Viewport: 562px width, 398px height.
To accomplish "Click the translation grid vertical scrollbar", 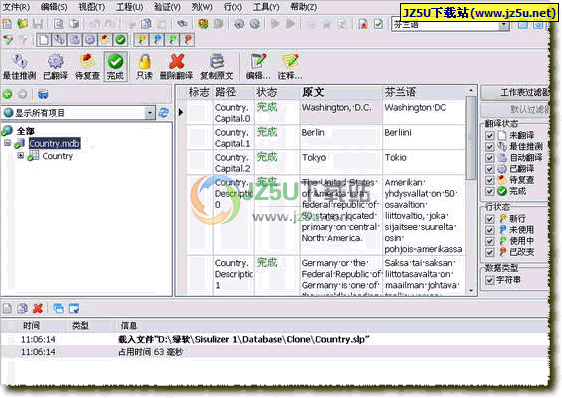I will click(x=471, y=190).
